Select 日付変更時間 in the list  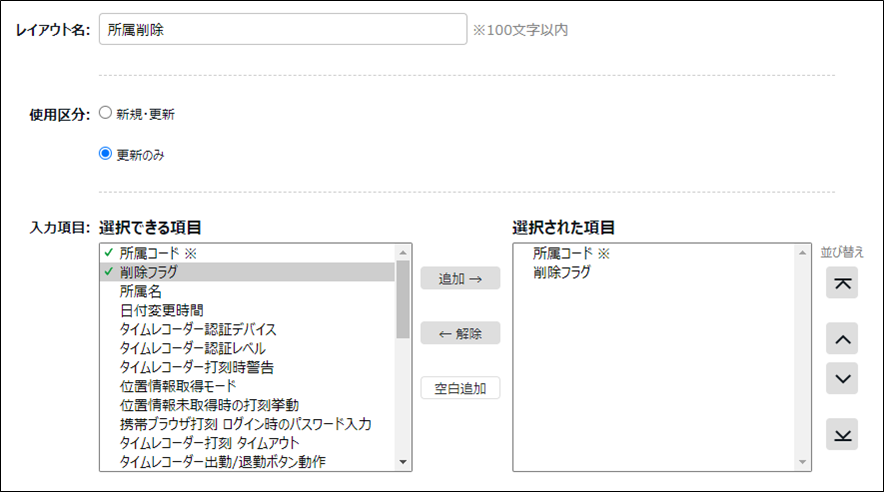point(248,310)
